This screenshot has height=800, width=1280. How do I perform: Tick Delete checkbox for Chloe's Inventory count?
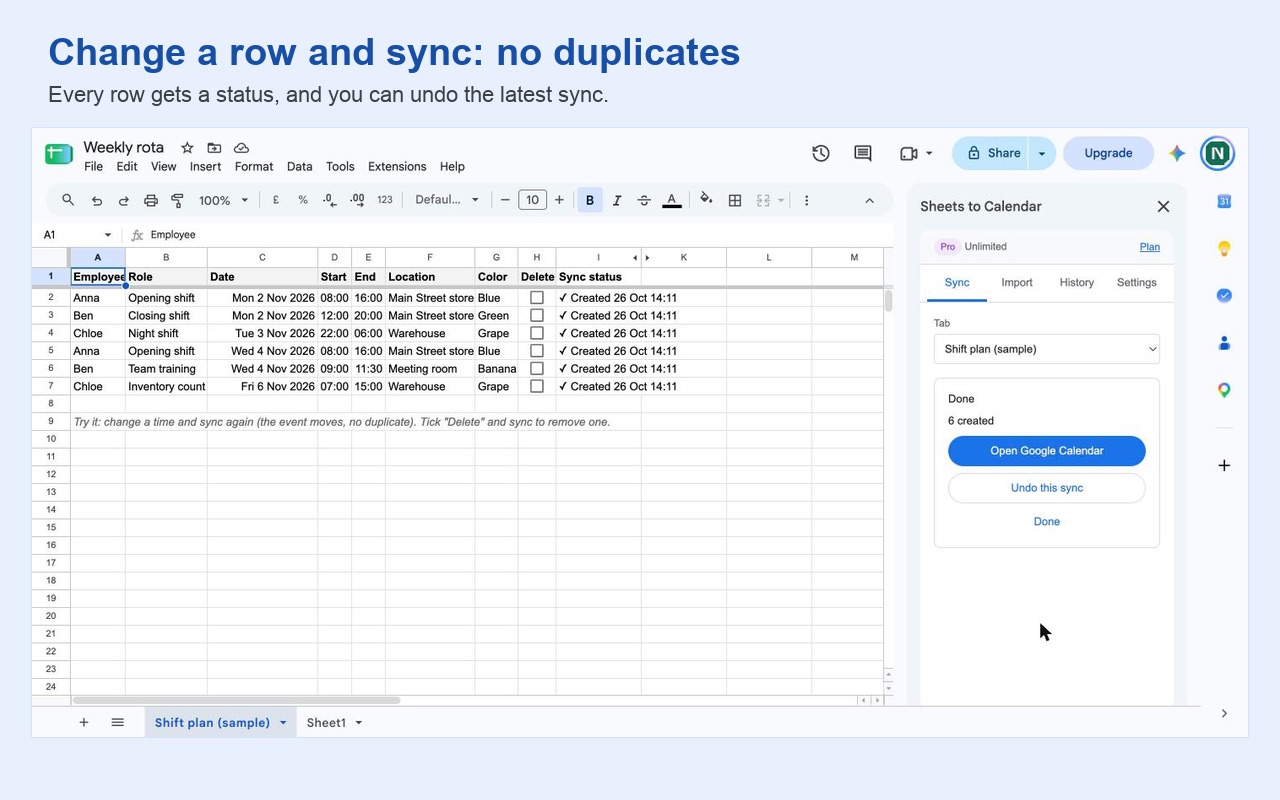point(537,386)
